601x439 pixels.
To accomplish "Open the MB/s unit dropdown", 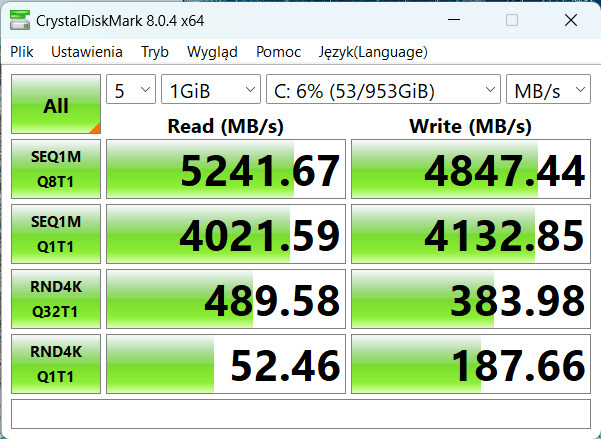I will coord(548,89).
